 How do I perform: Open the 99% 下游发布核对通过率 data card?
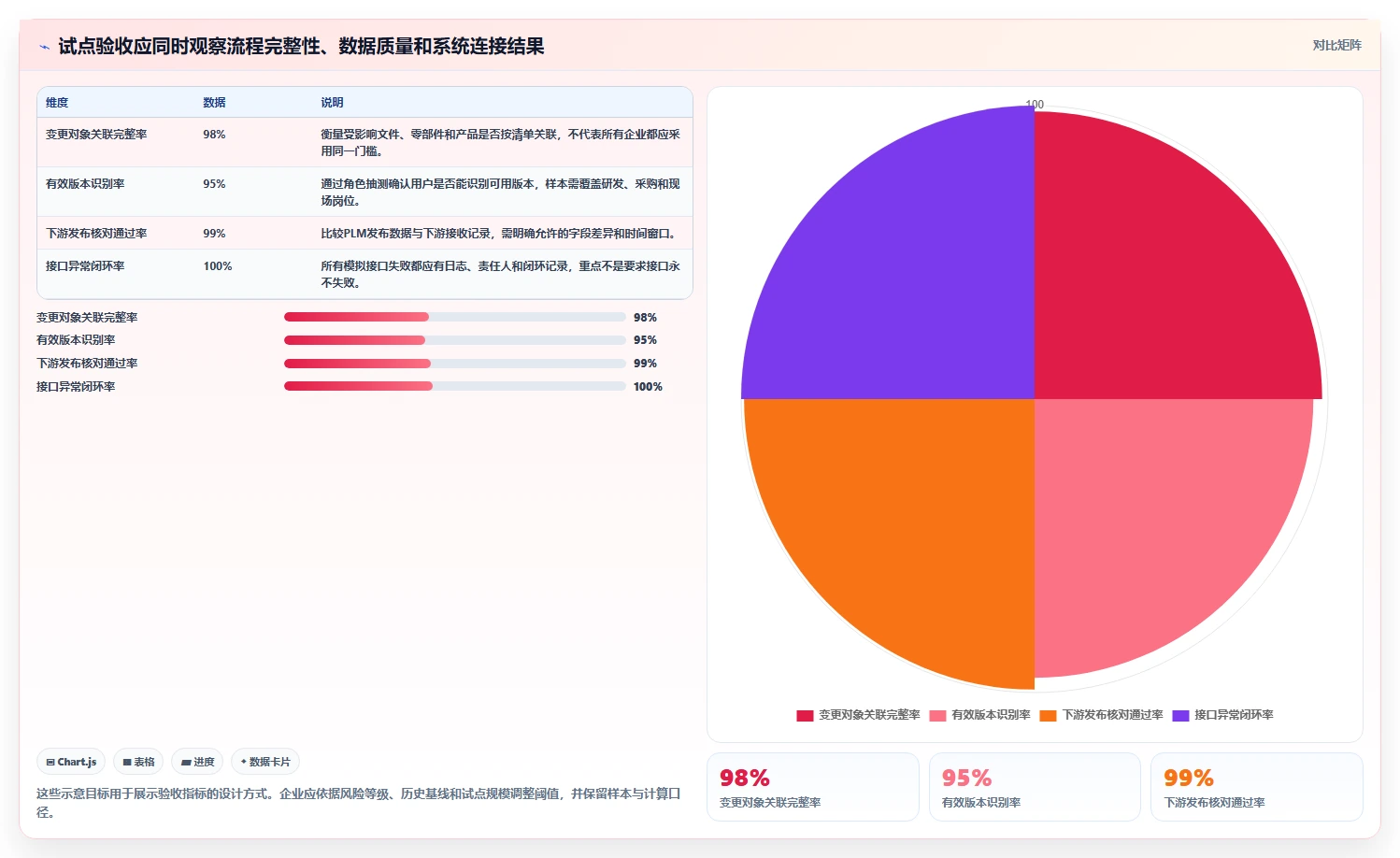(1256, 787)
